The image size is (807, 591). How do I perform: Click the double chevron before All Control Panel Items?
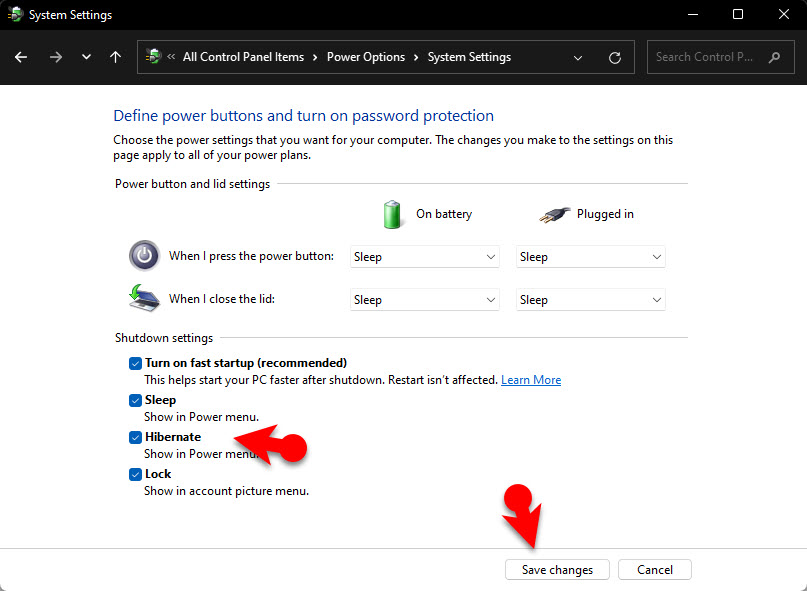(x=171, y=57)
